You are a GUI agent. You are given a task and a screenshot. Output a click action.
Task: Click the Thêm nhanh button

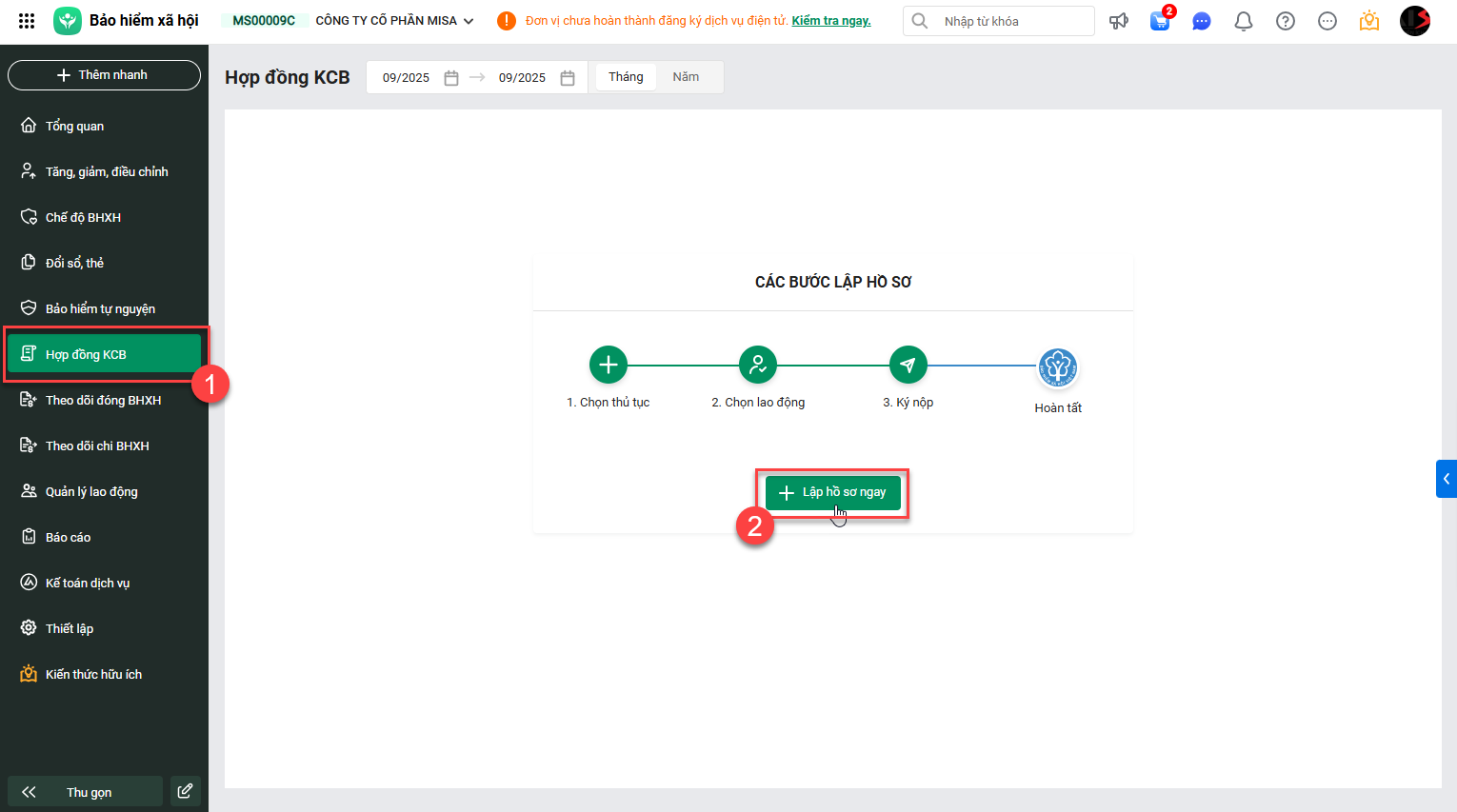click(x=104, y=75)
